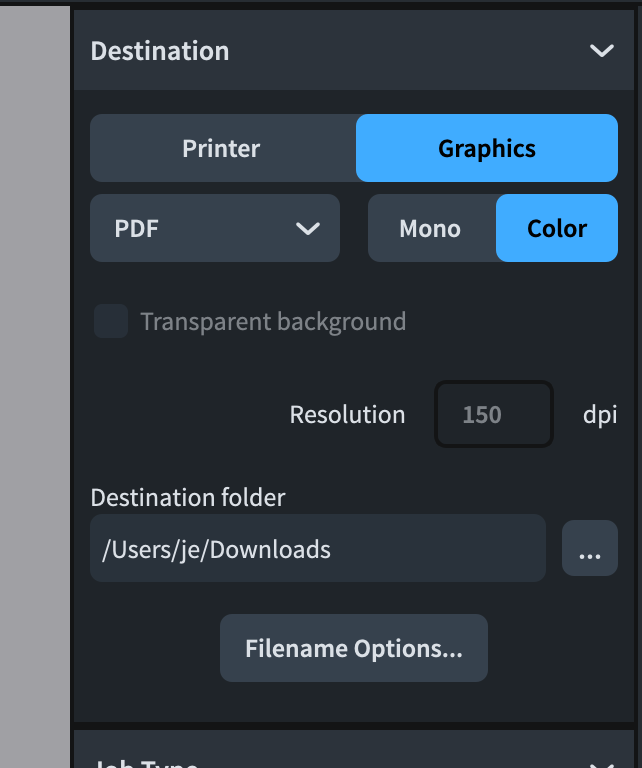The width and height of the screenshot is (642, 768).
Task: Select Color output mode
Action: pyautogui.click(x=557, y=229)
